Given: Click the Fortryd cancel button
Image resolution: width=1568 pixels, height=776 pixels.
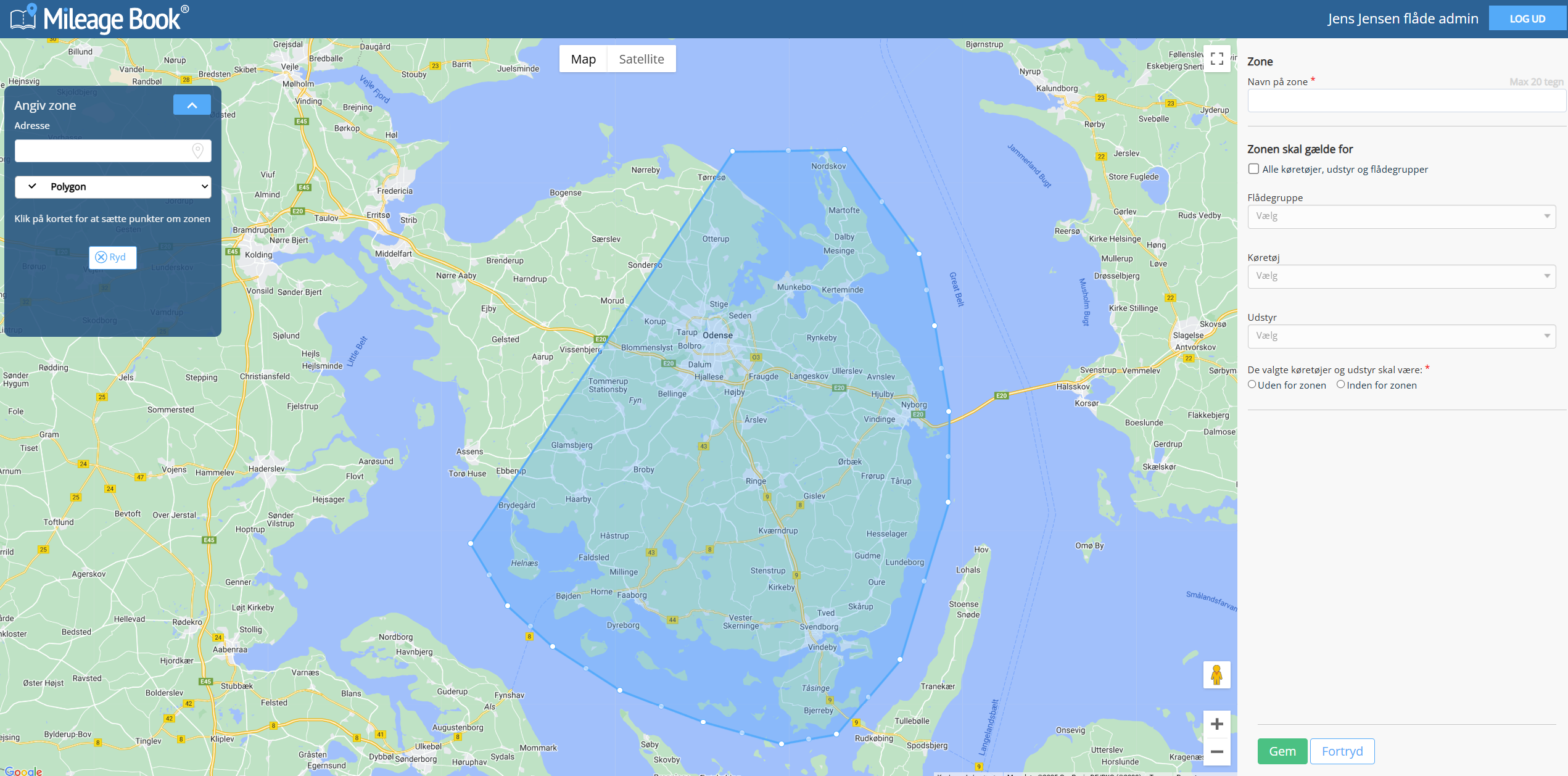Looking at the screenshot, I should (1342, 751).
